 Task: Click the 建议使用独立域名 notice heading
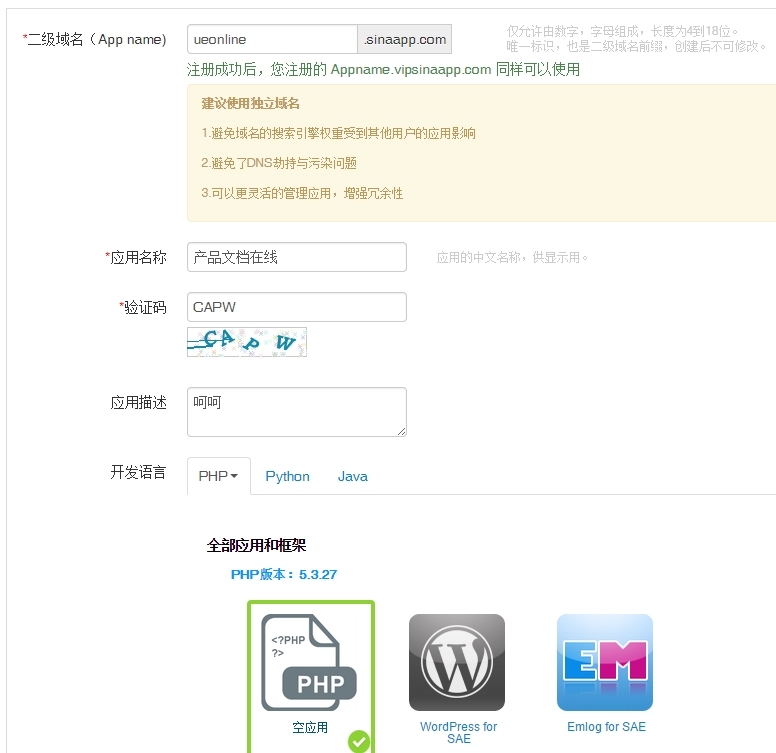(250, 103)
